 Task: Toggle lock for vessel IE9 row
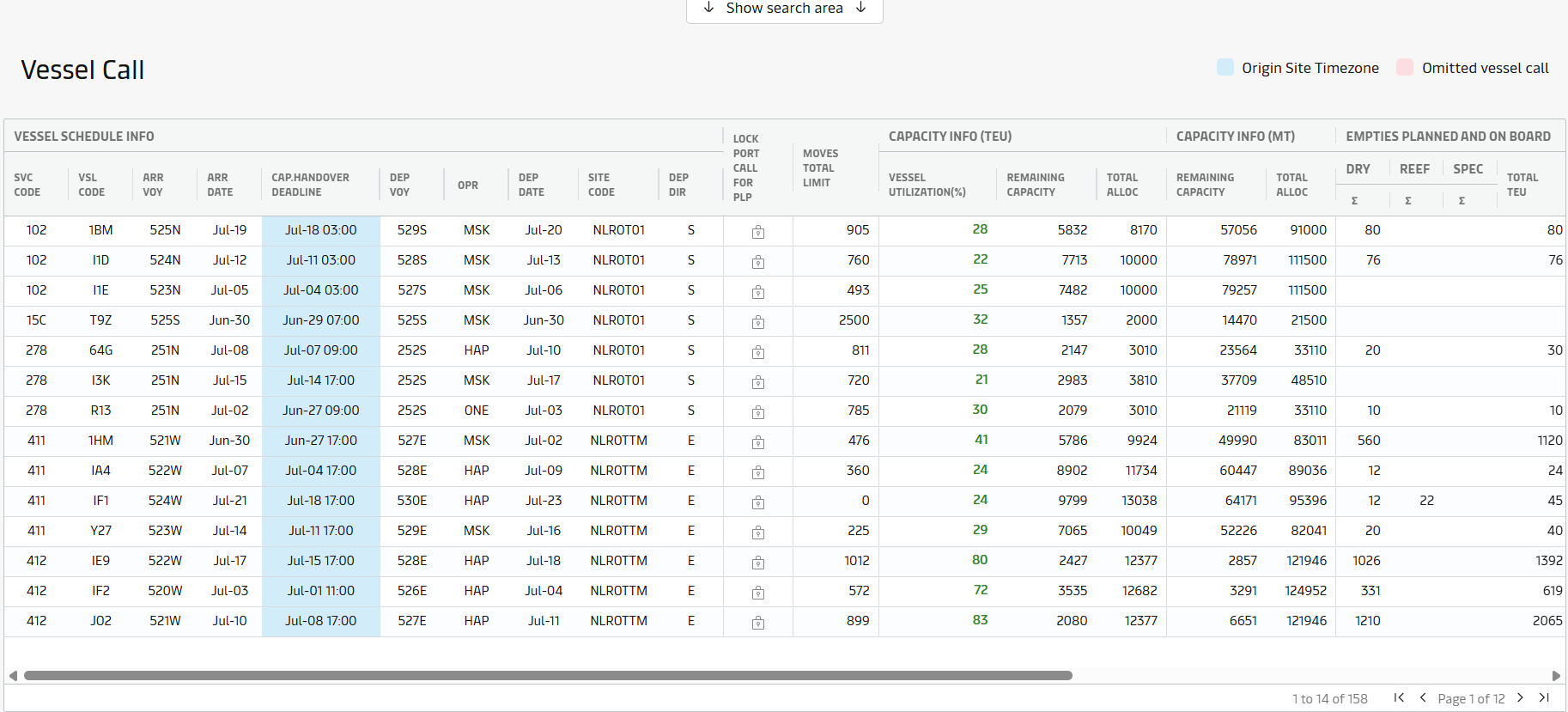click(x=757, y=563)
